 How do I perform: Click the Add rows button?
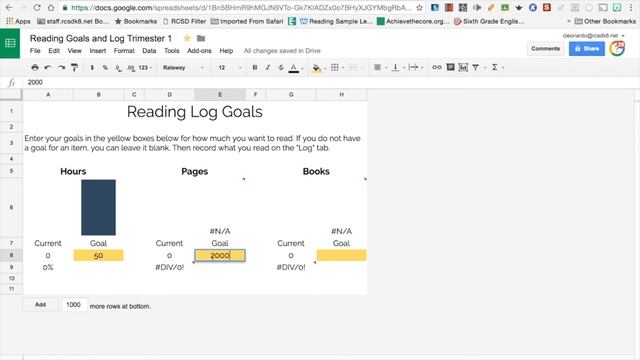(40, 304)
